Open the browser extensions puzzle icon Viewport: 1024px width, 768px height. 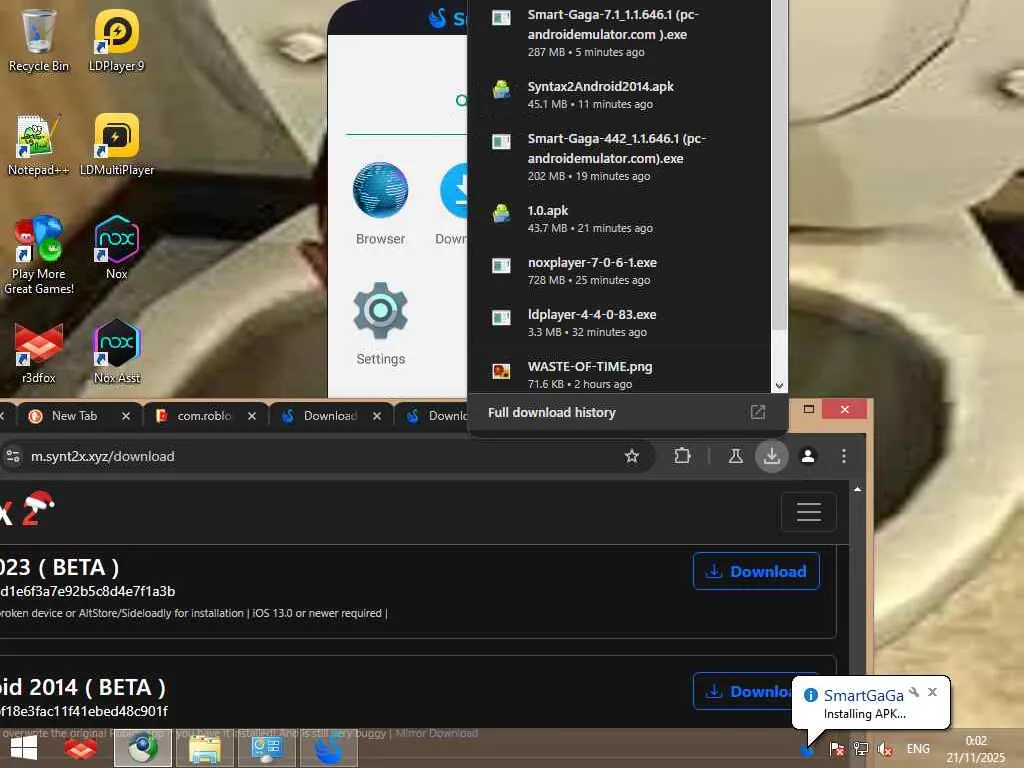682,456
